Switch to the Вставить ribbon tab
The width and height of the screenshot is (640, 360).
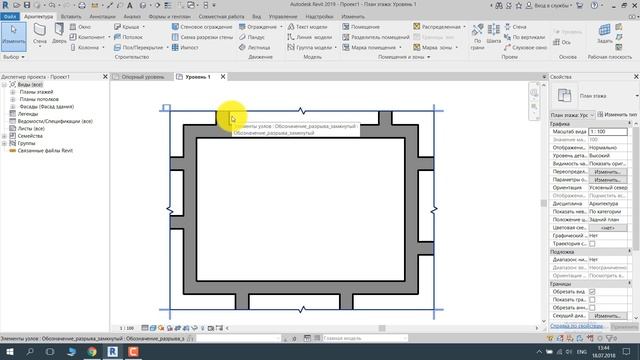click(x=71, y=17)
